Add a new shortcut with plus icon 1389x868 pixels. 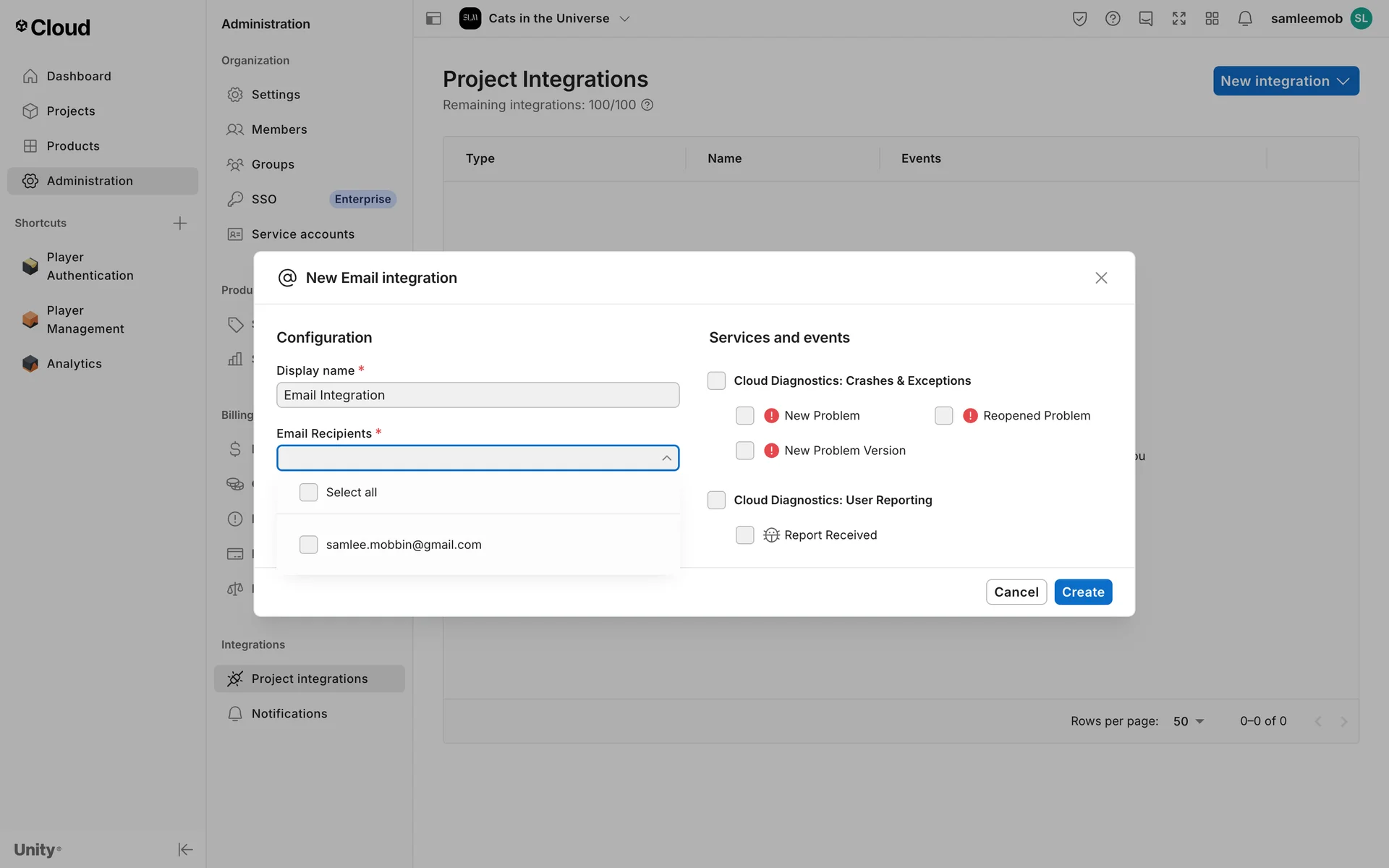click(180, 223)
